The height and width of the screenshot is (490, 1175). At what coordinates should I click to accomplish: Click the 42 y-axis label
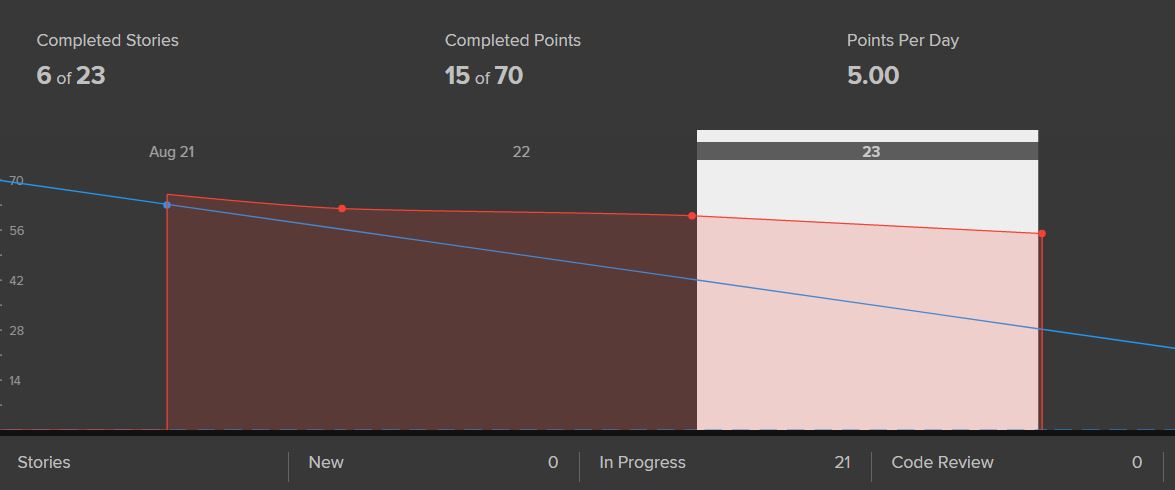(16, 281)
